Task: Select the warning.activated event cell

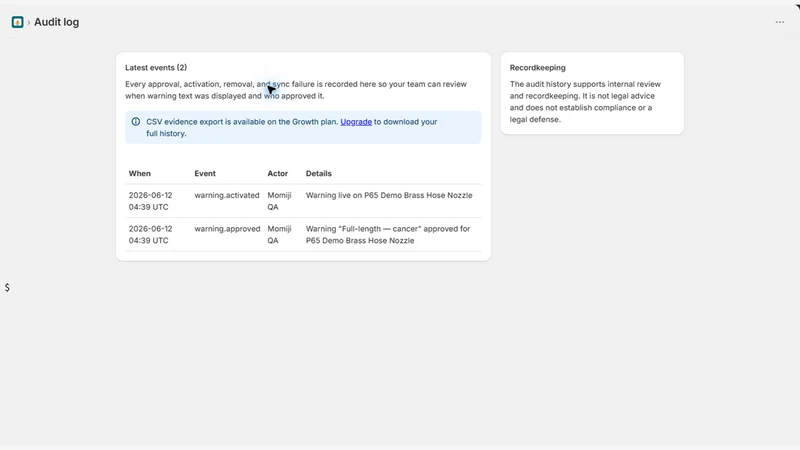Action: (x=227, y=195)
